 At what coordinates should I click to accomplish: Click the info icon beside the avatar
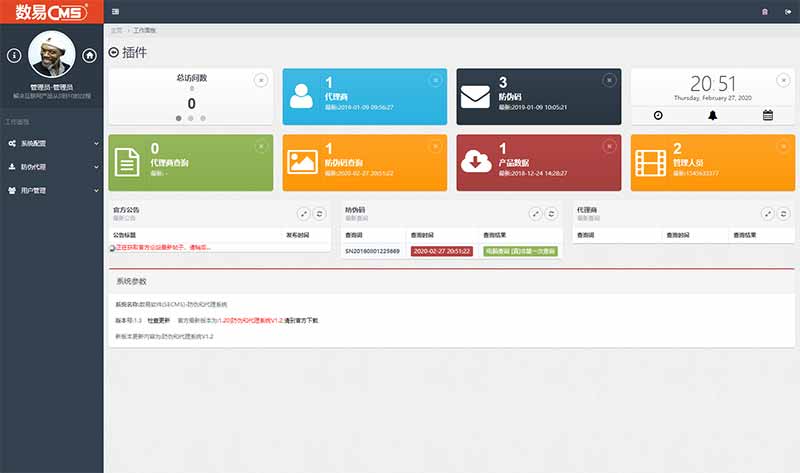[14, 55]
